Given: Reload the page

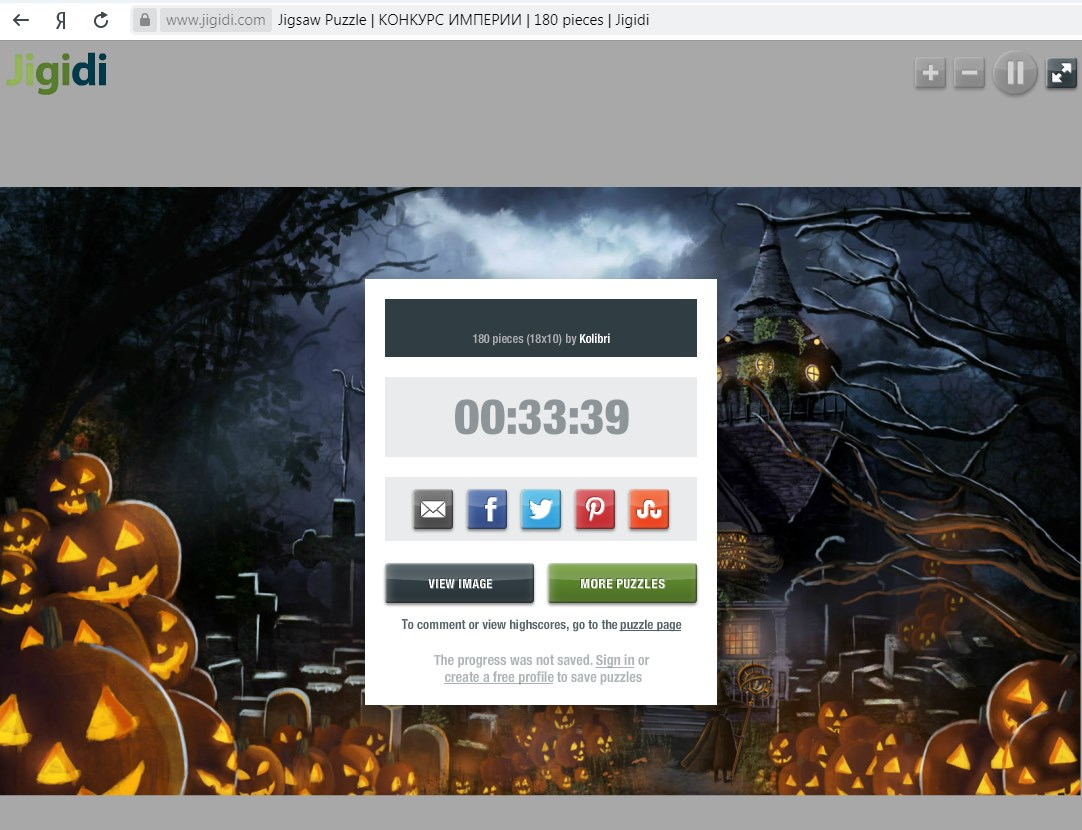Looking at the screenshot, I should [x=101, y=20].
